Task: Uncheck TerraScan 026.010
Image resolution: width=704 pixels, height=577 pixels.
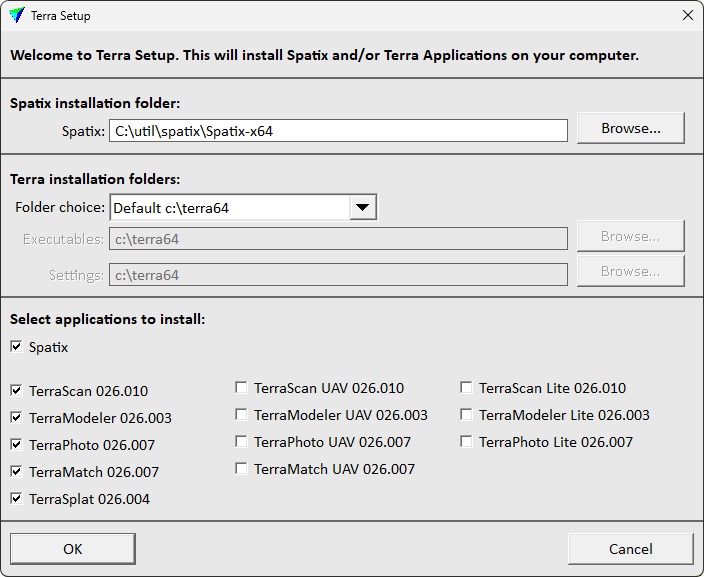Action: [x=16, y=391]
